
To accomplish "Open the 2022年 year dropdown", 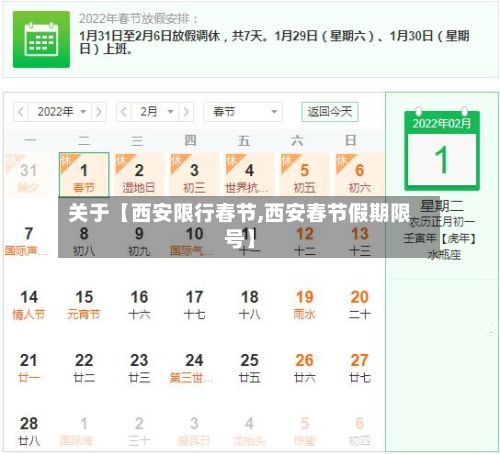I will pyautogui.click(x=60, y=112).
